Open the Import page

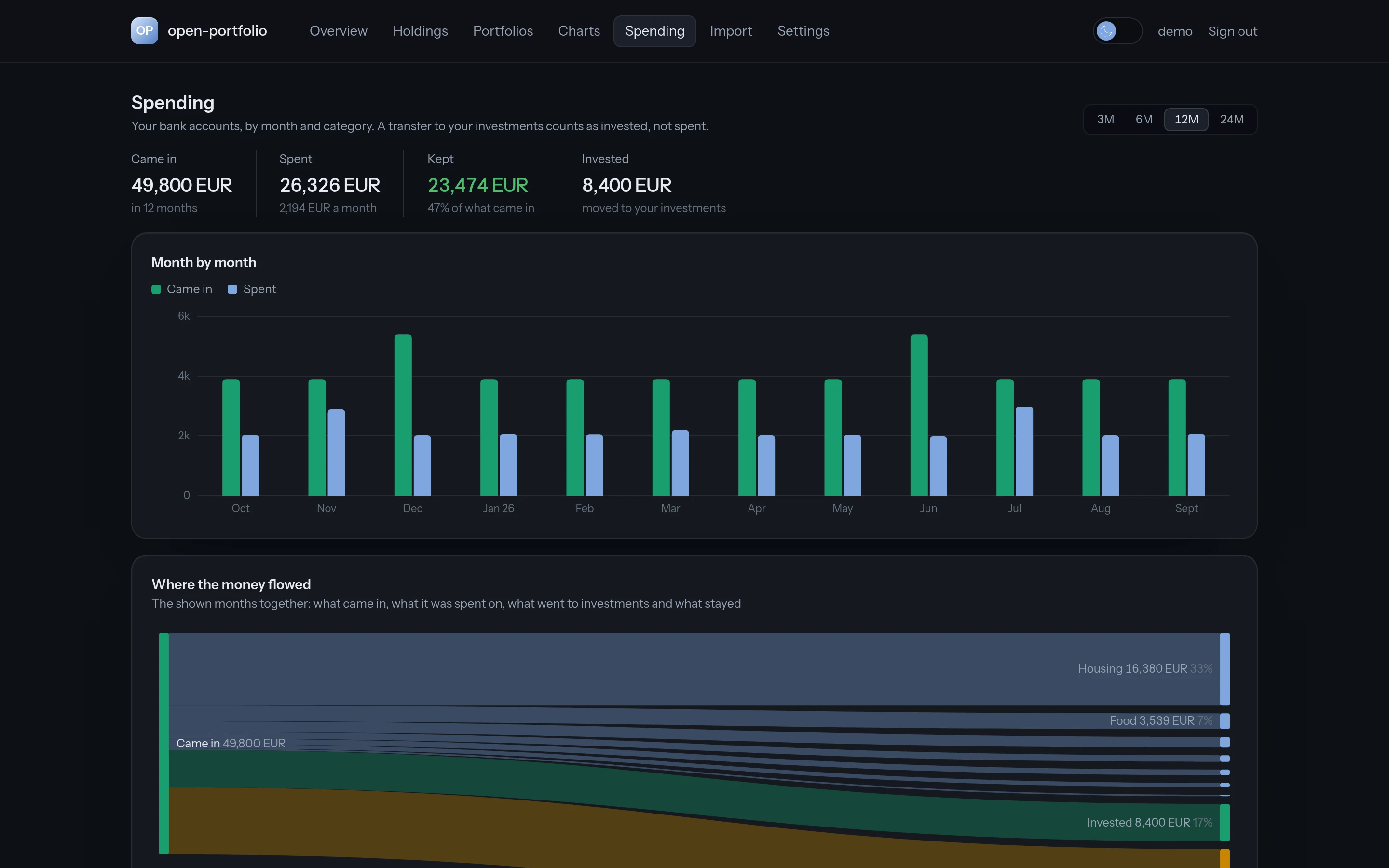click(x=731, y=31)
